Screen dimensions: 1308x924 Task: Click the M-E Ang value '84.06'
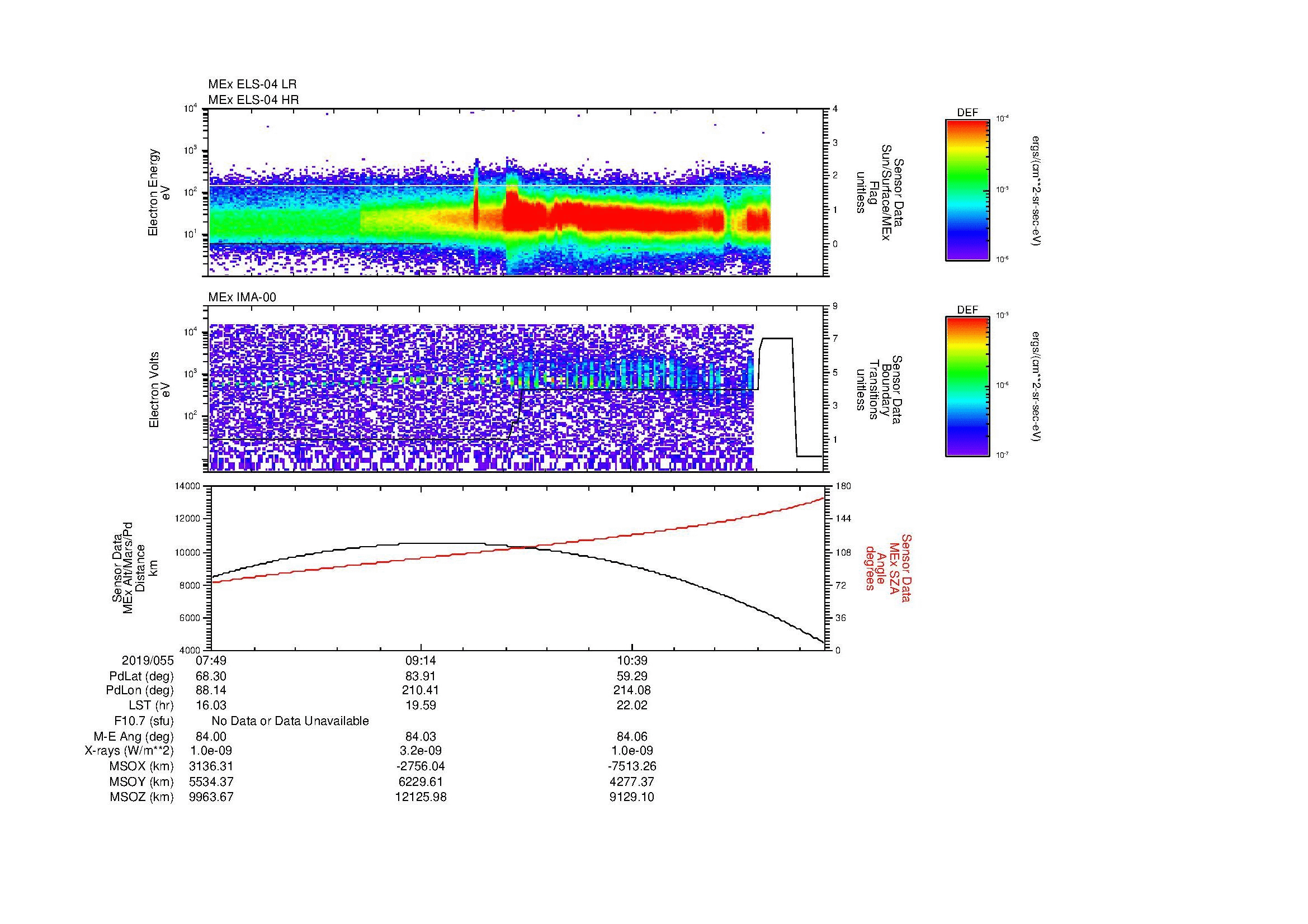click(x=632, y=737)
